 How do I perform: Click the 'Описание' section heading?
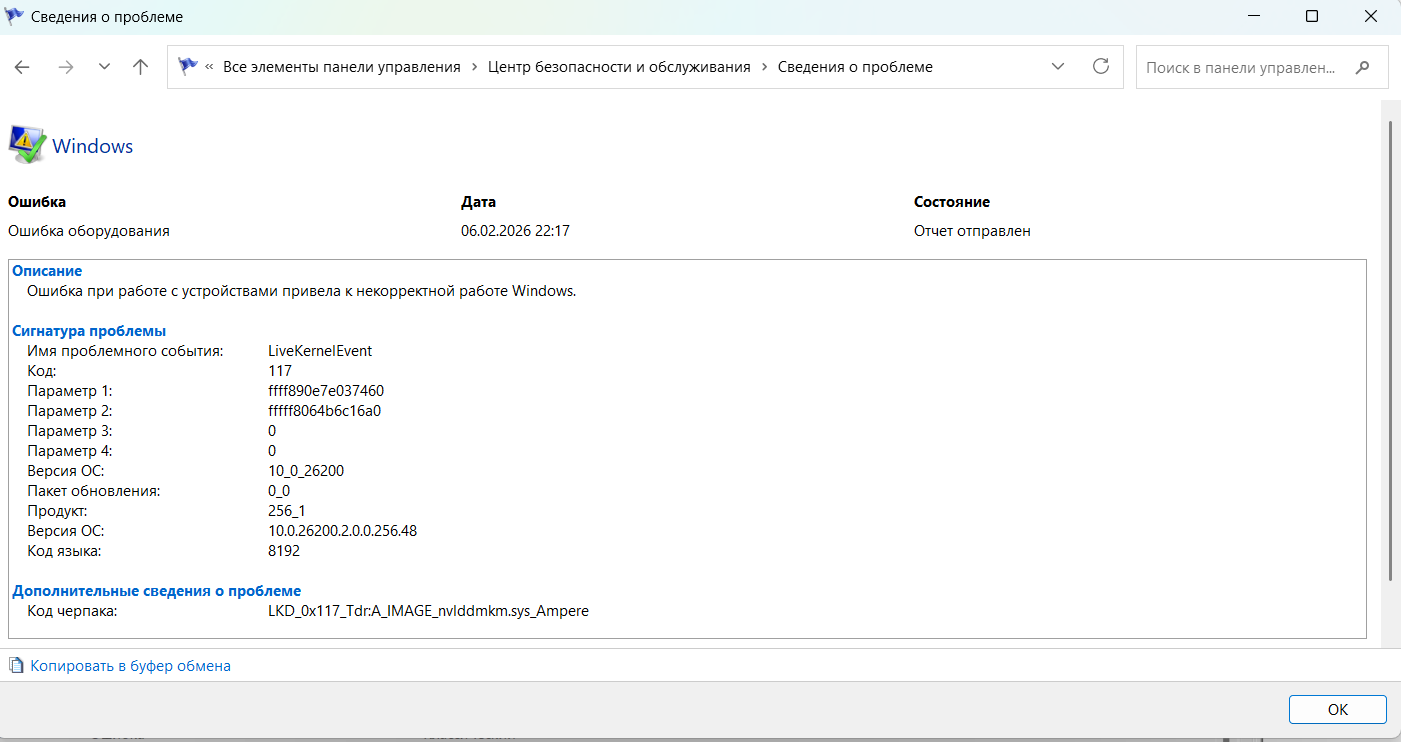47,271
